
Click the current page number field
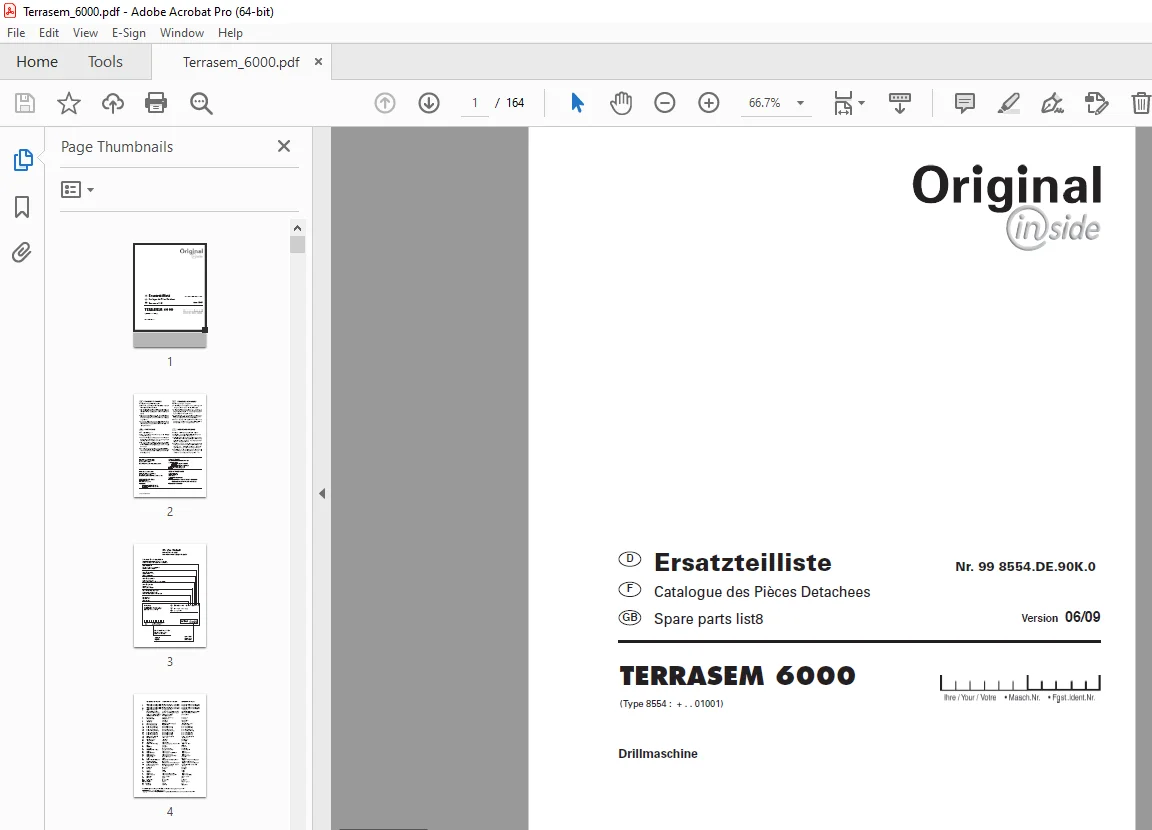point(475,103)
